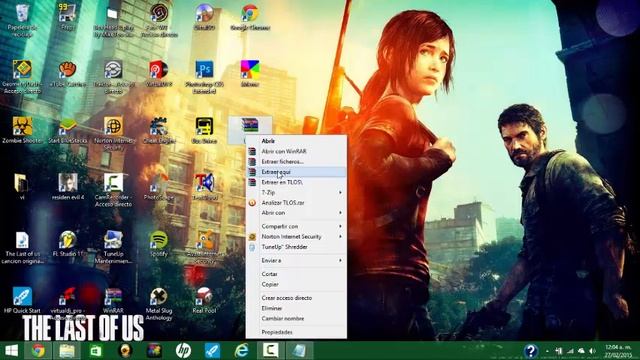Screen dimensions: 640x360
Task: Select the Spotify desktop shortcut
Action: [158, 243]
